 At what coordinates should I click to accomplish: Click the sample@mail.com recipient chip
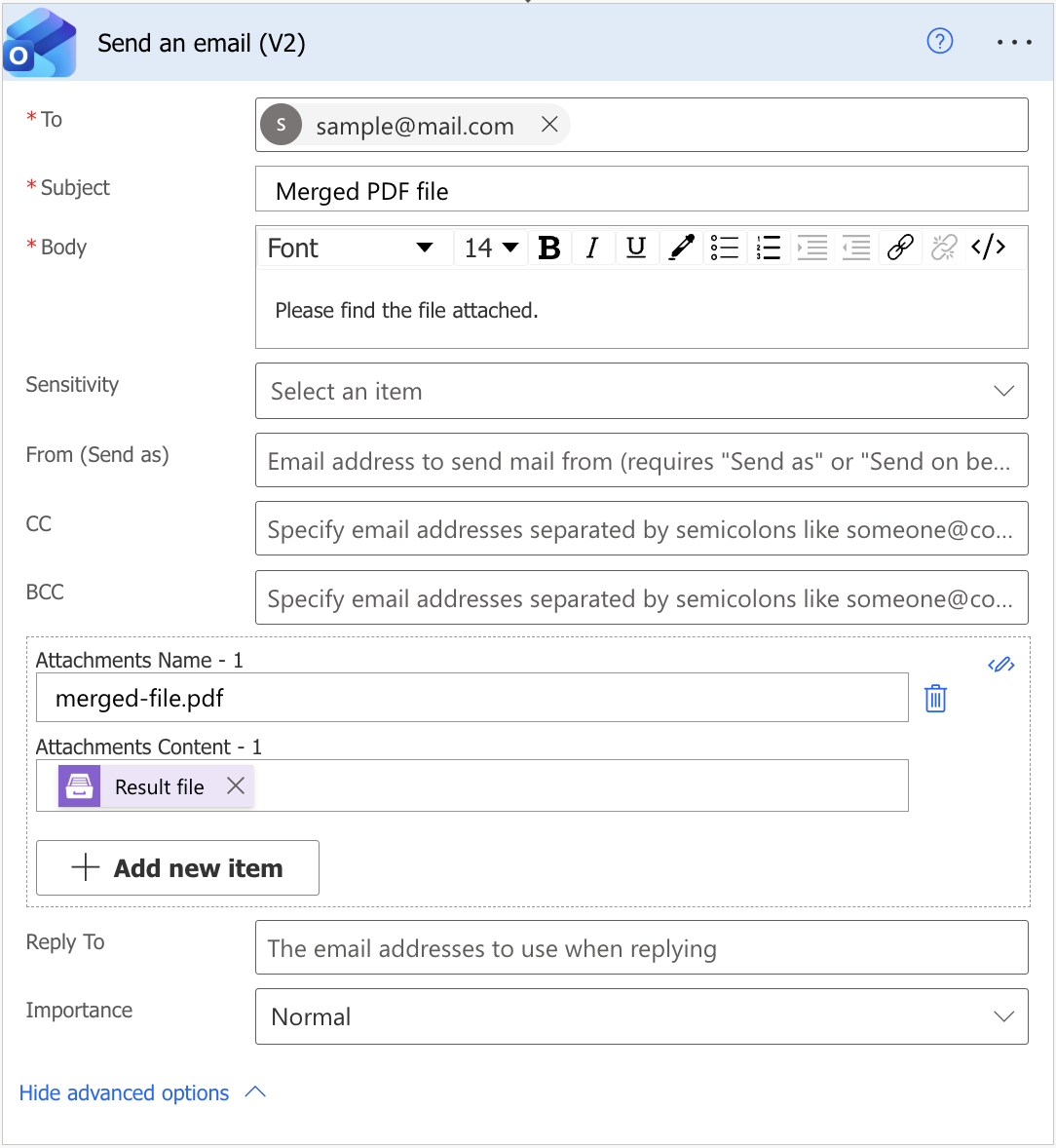(x=414, y=125)
